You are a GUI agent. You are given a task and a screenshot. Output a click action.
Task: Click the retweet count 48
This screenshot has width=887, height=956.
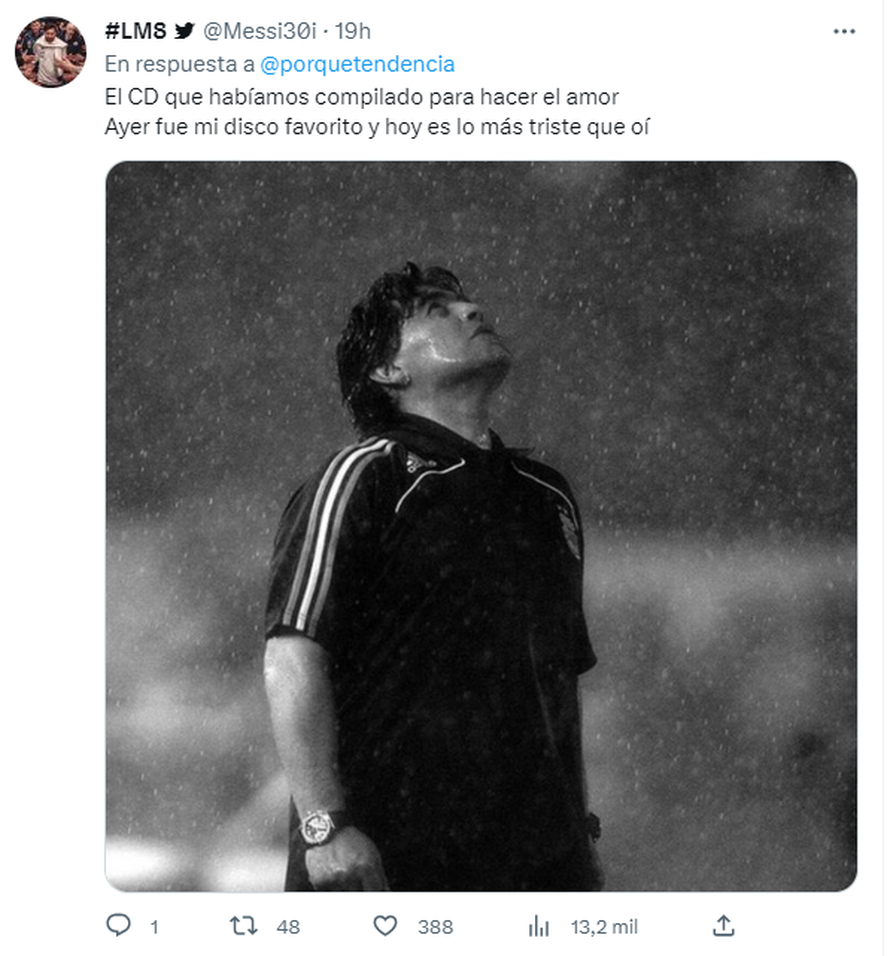(288, 927)
